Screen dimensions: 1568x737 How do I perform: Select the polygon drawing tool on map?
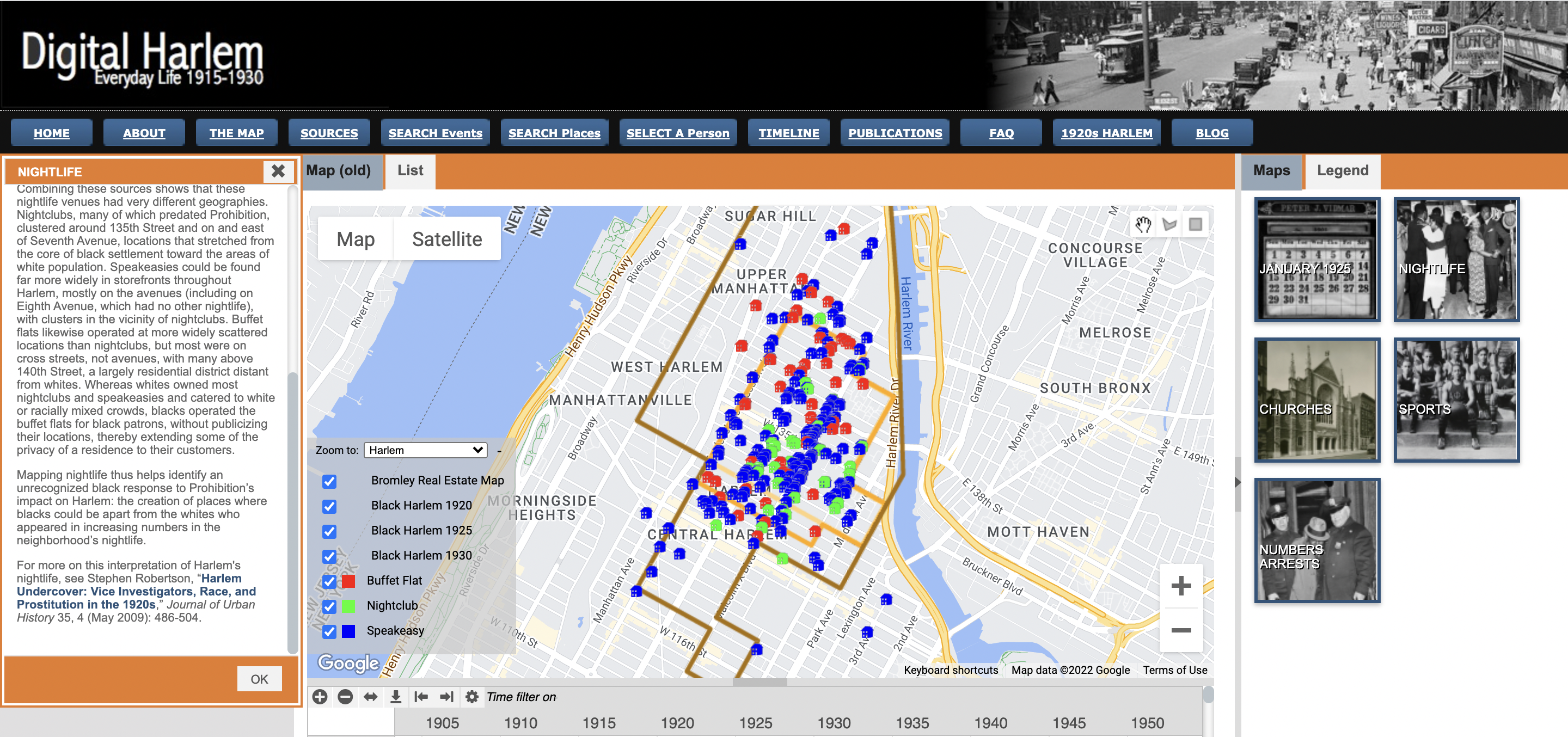[x=1169, y=225]
